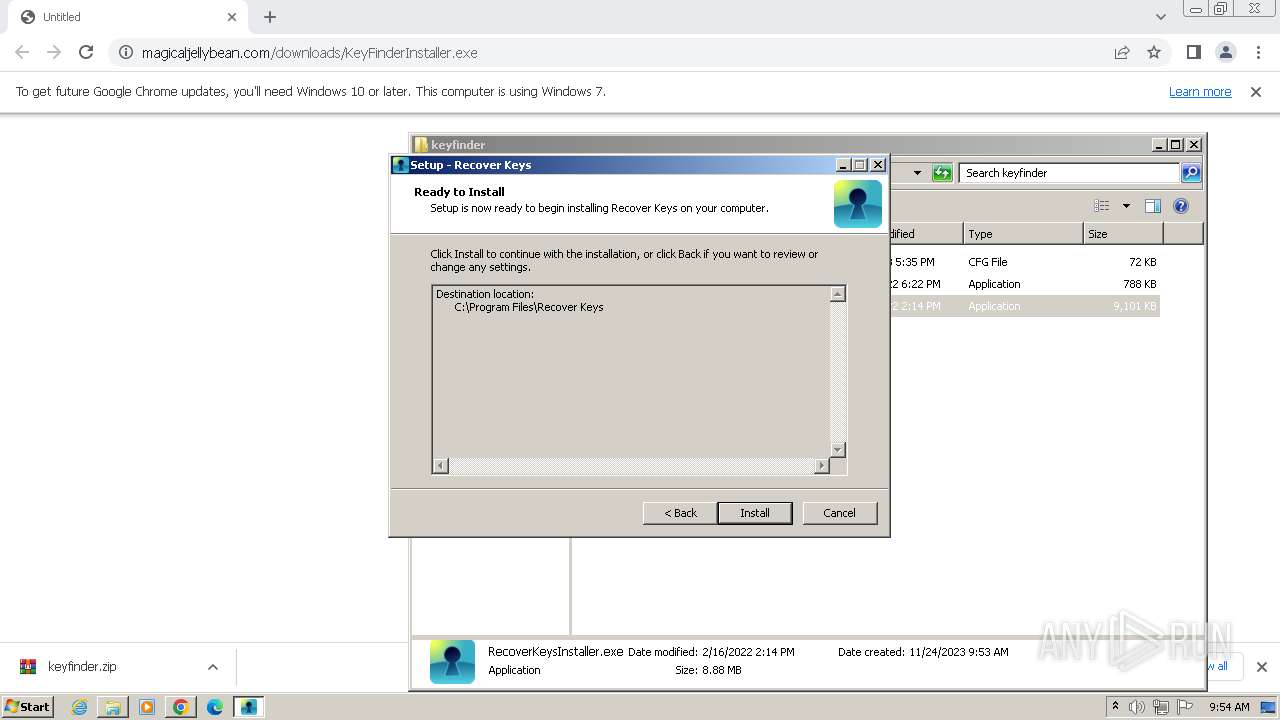This screenshot has width=1280, height=720.
Task: Sort by Type column header
Action: 1023,234
